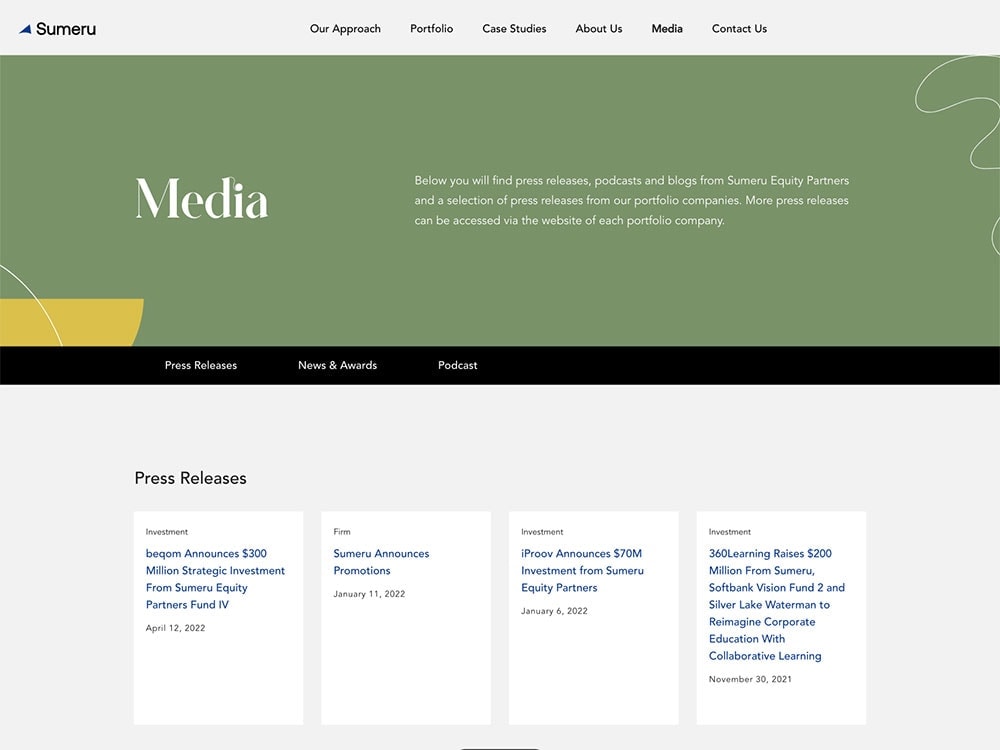Click the large Media page title

pos(202,198)
